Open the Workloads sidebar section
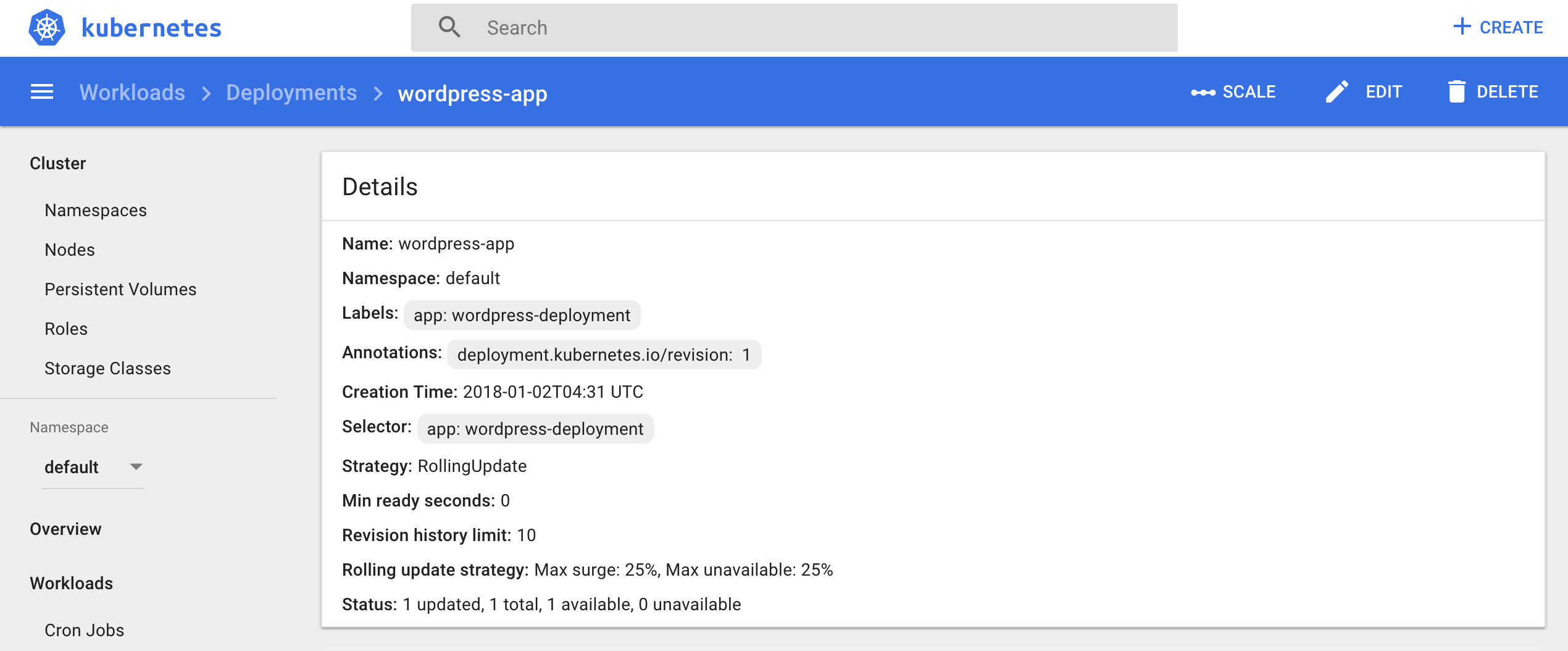 coord(71,584)
